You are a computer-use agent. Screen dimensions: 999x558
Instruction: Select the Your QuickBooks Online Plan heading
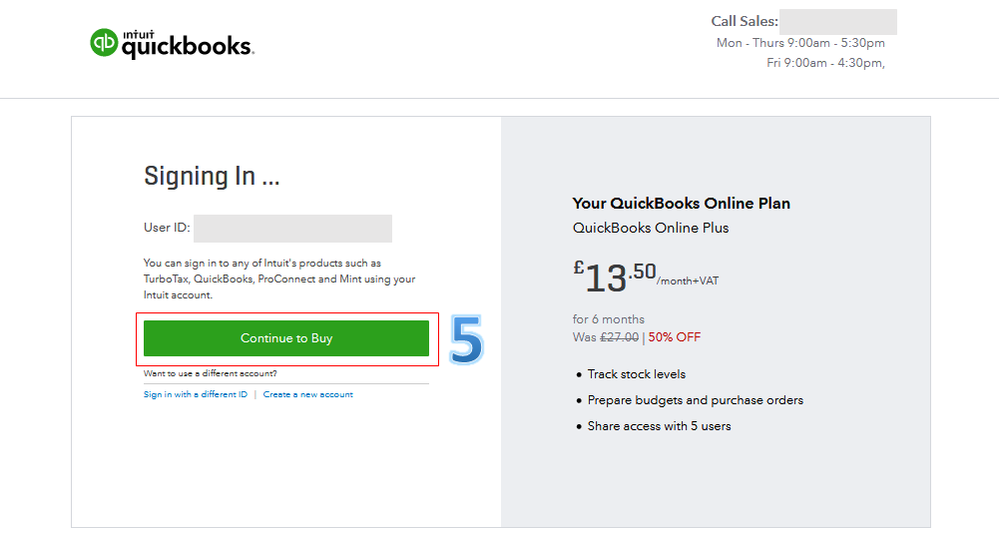pos(681,203)
